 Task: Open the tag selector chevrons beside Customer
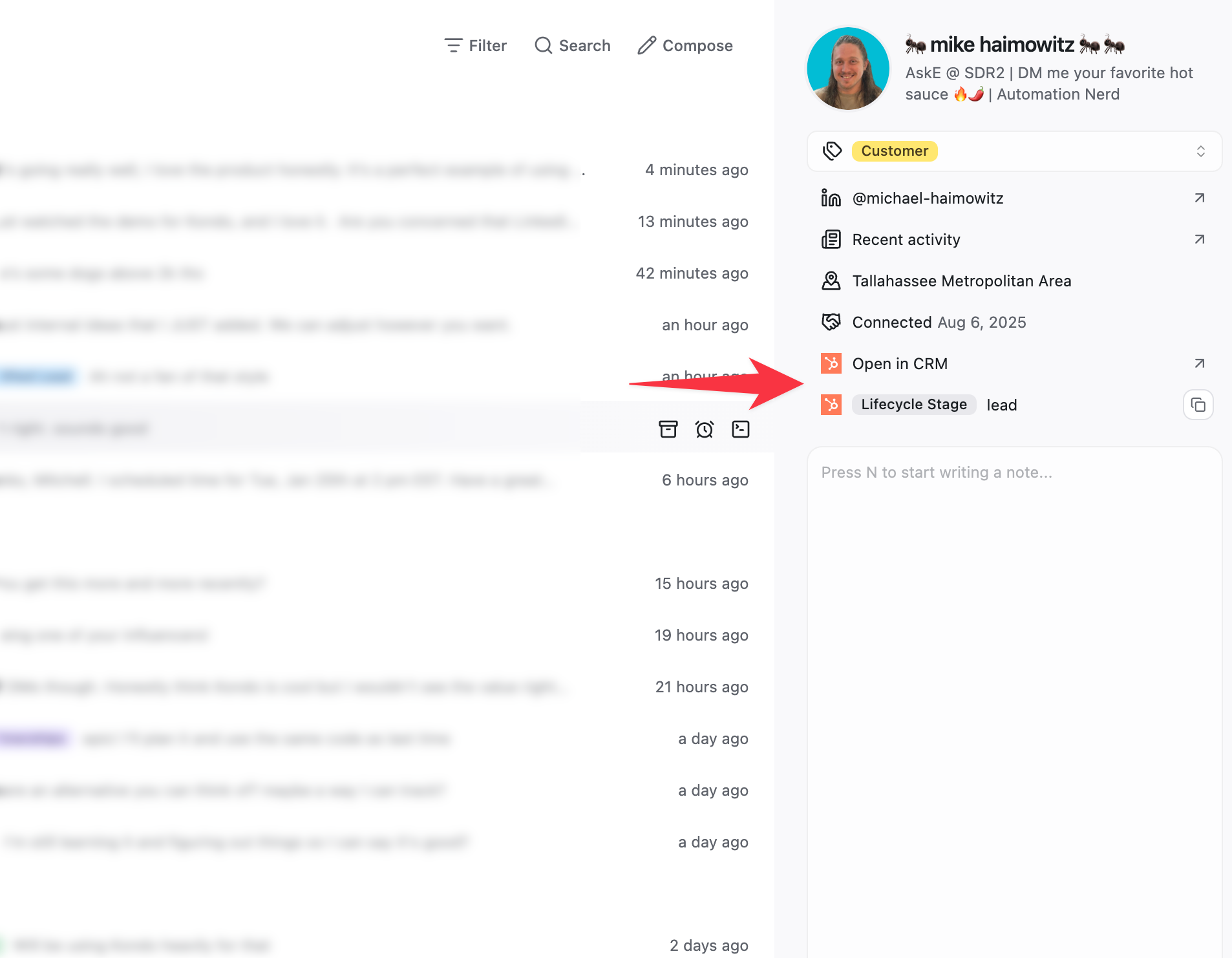[x=1200, y=151]
